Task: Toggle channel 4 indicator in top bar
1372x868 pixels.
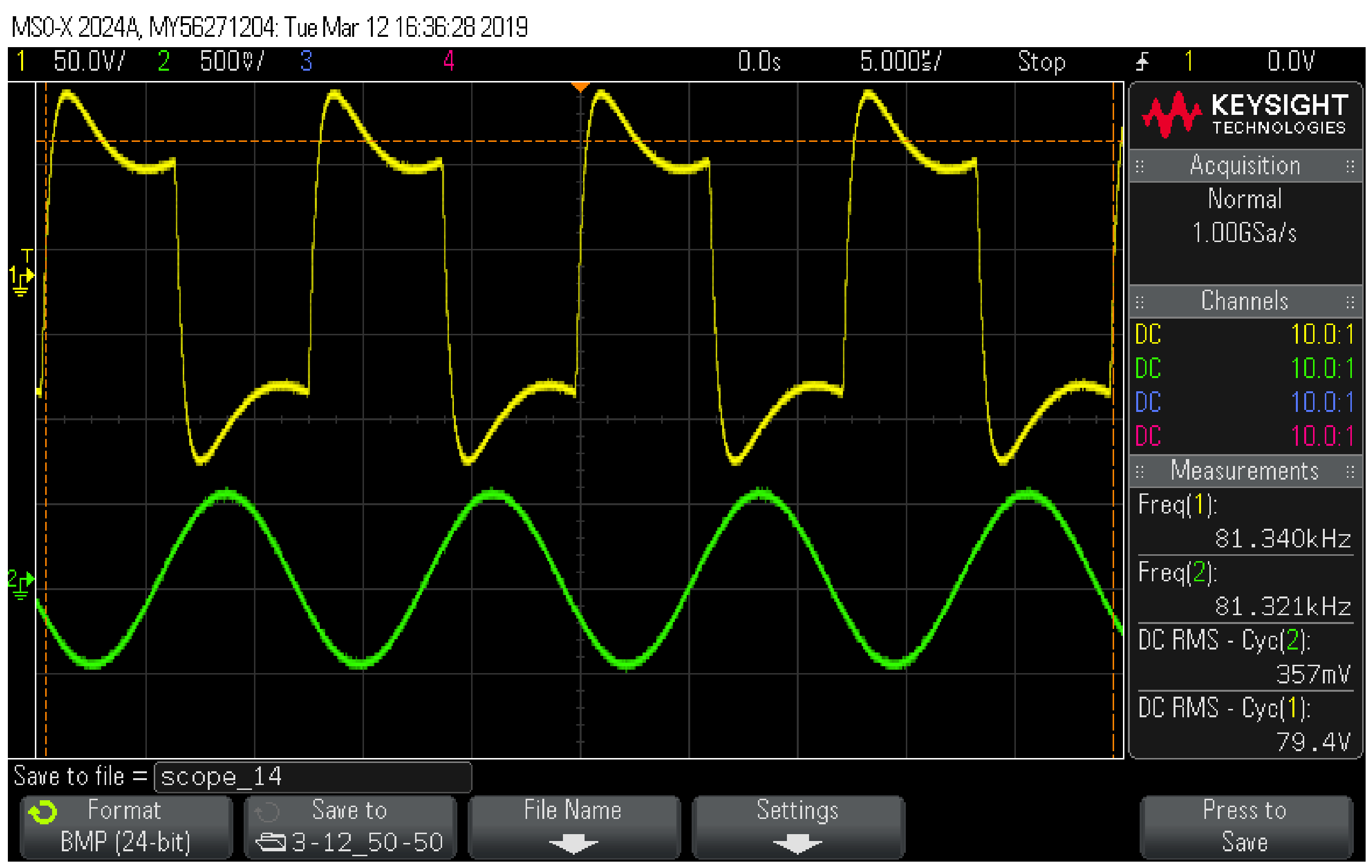Action: coord(449,61)
